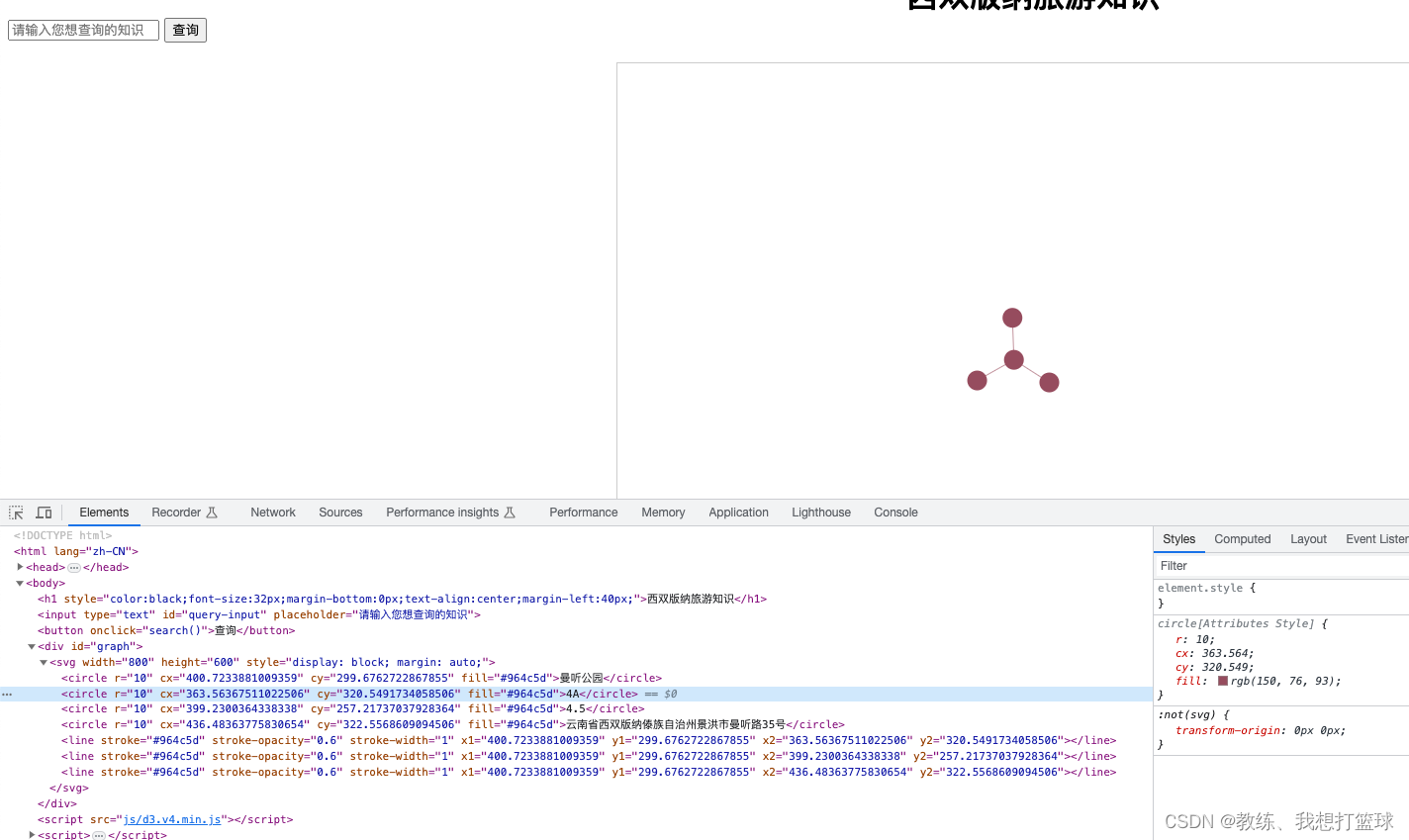
Task: Collapse the div#graph element triangle
Action: [x=32, y=646]
